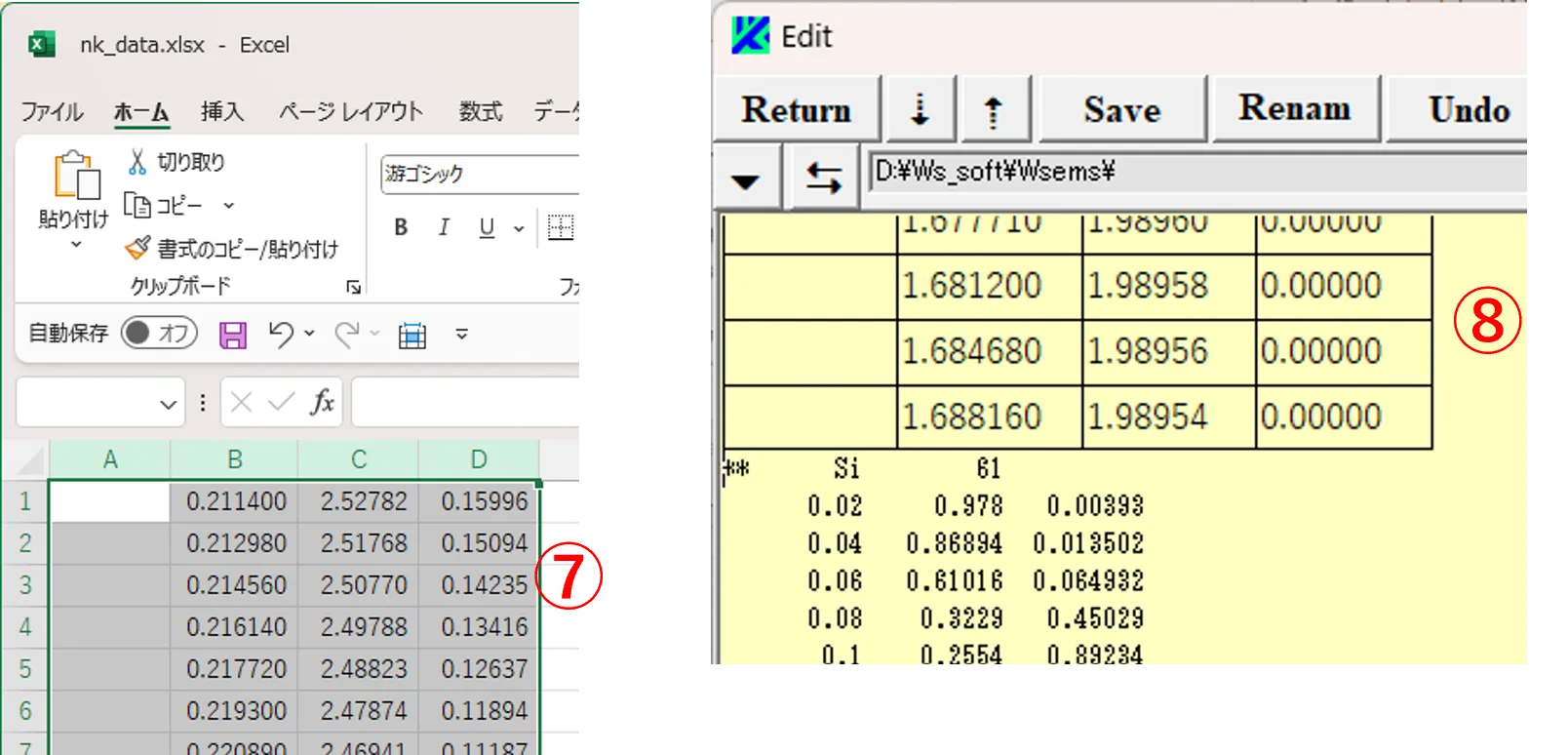1568x755 pixels.
Task: Open the undo history dropdown arrow
Action: click(x=309, y=334)
